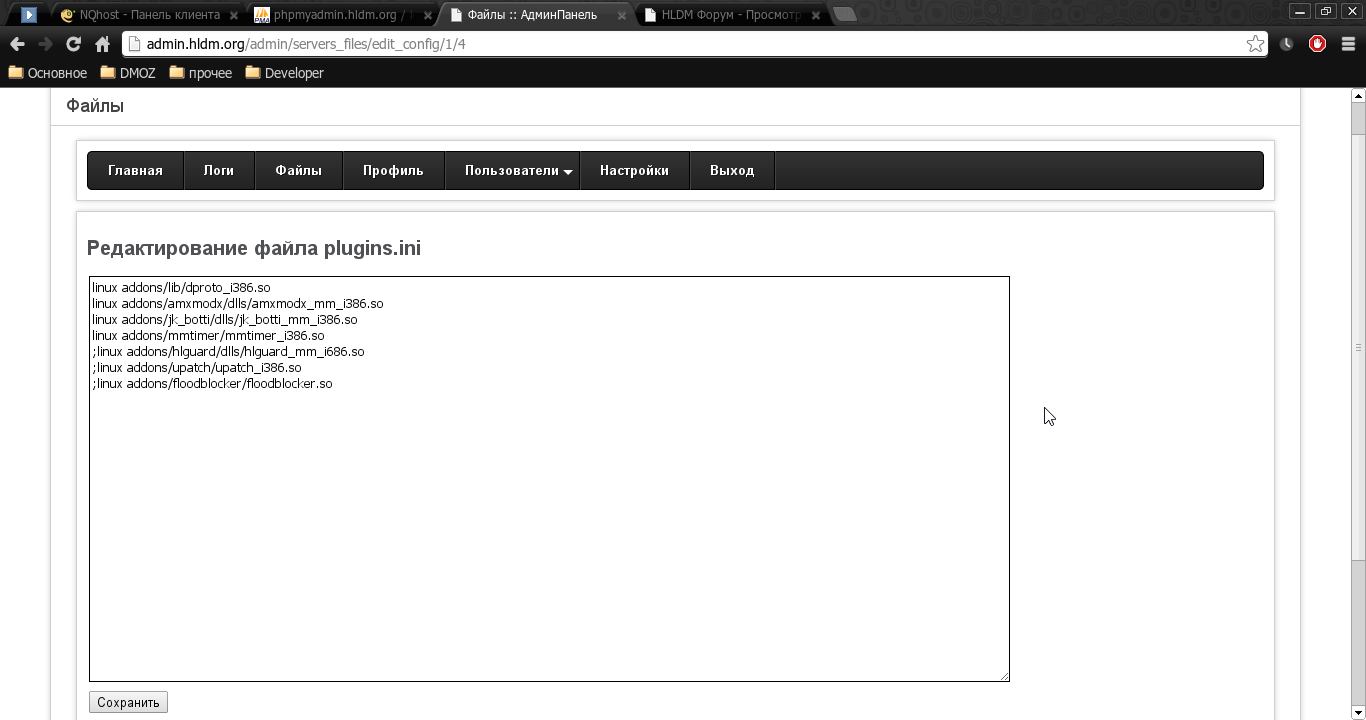Click the browser back arrow
The image size is (1366, 720).
pos(17,44)
